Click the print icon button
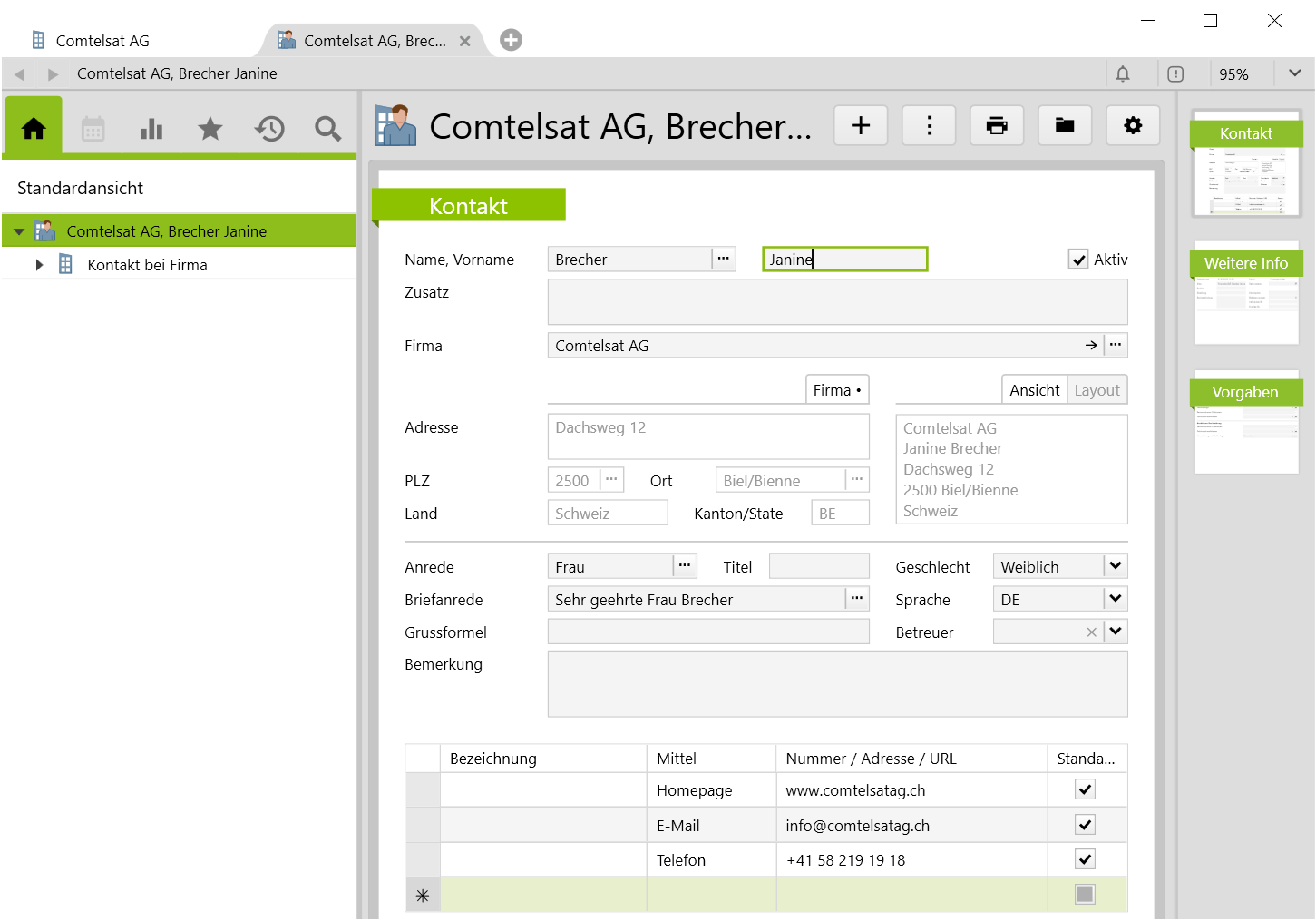 (997, 125)
